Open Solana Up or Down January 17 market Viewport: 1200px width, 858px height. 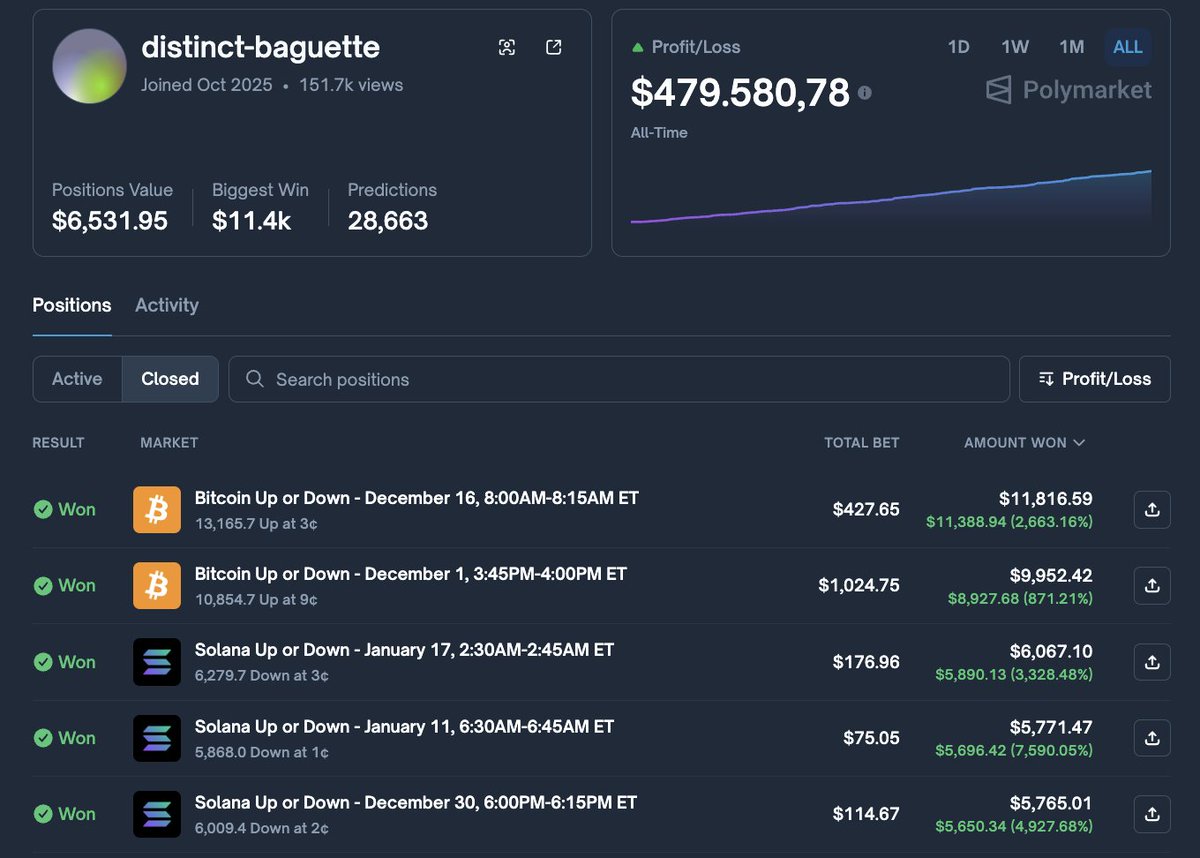pos(404,650)
